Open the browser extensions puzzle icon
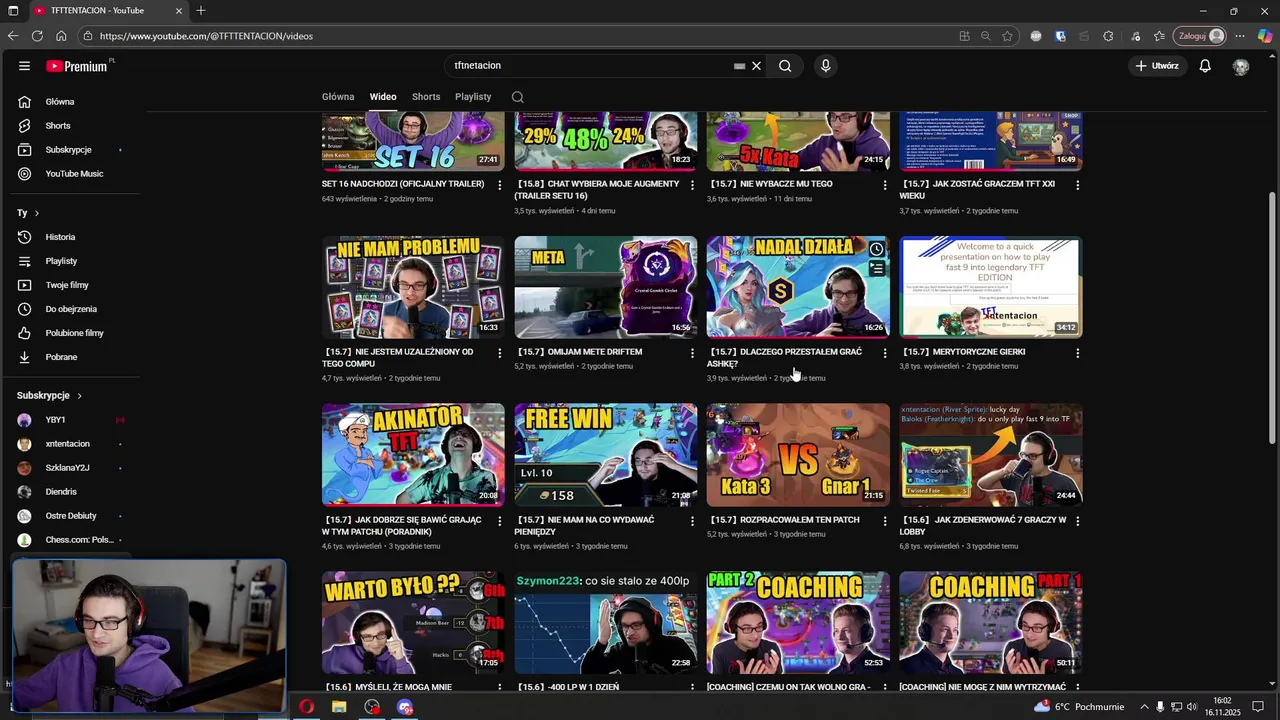The width and height of the screenshot is (1280, 720). coord(1108,36)
